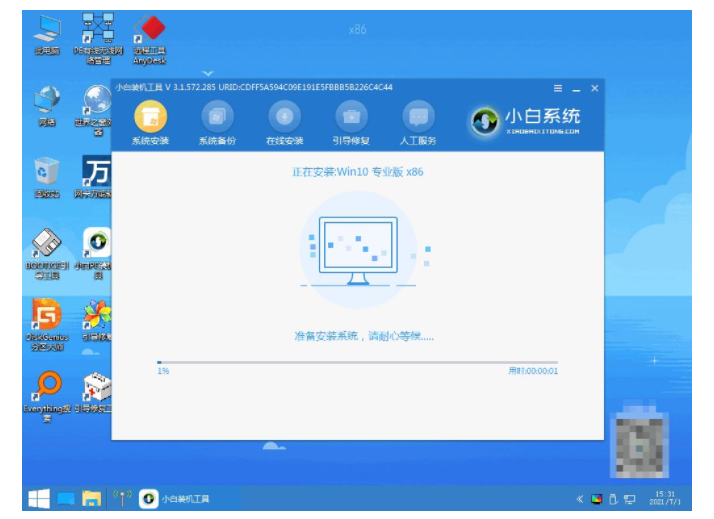Open the 系统安装 tab
The width and height of the screenshot is (714, 519).
pos(150,124)
